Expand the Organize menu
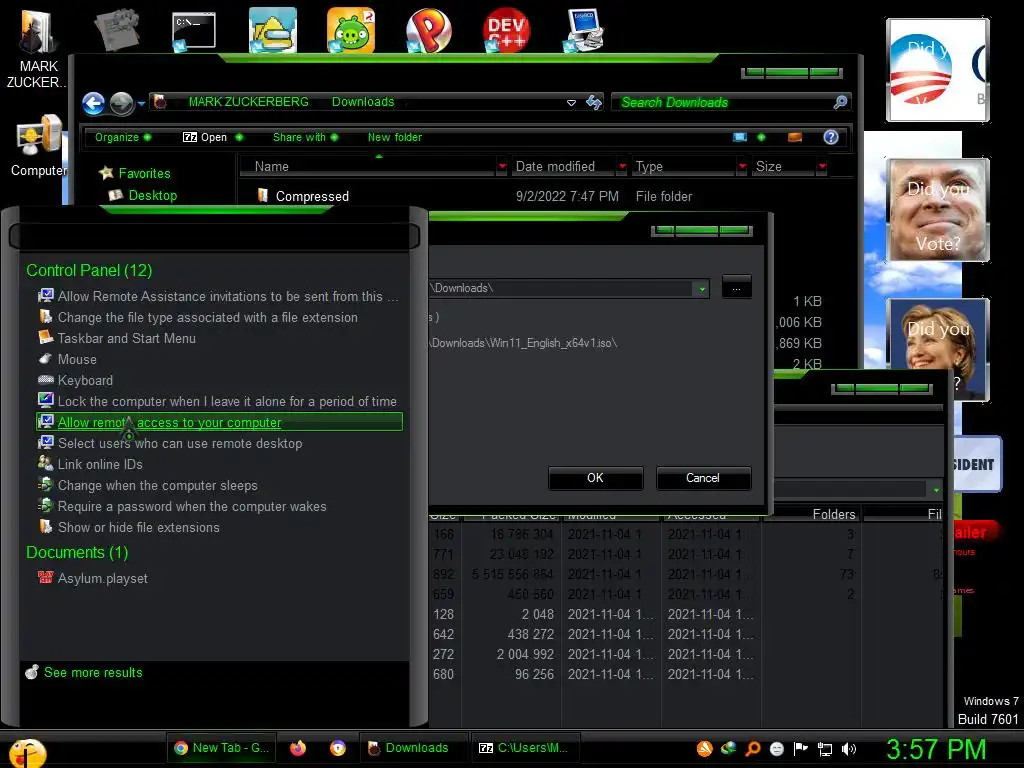The height and width of the screenshot is (768, 1024). pyautogui.click(x=122, y=137)
